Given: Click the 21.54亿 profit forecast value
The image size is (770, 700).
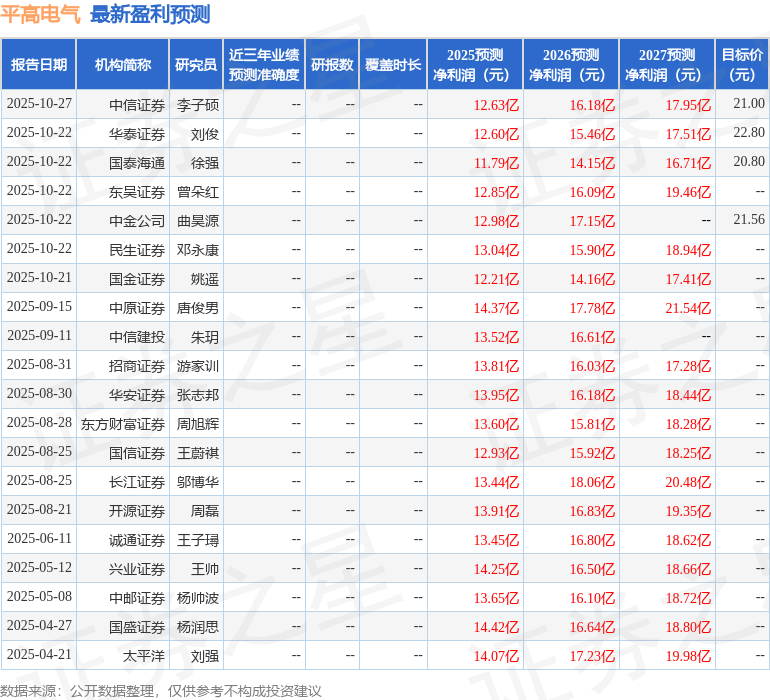Looking at the screenshot, I should [x=688, y=308].
